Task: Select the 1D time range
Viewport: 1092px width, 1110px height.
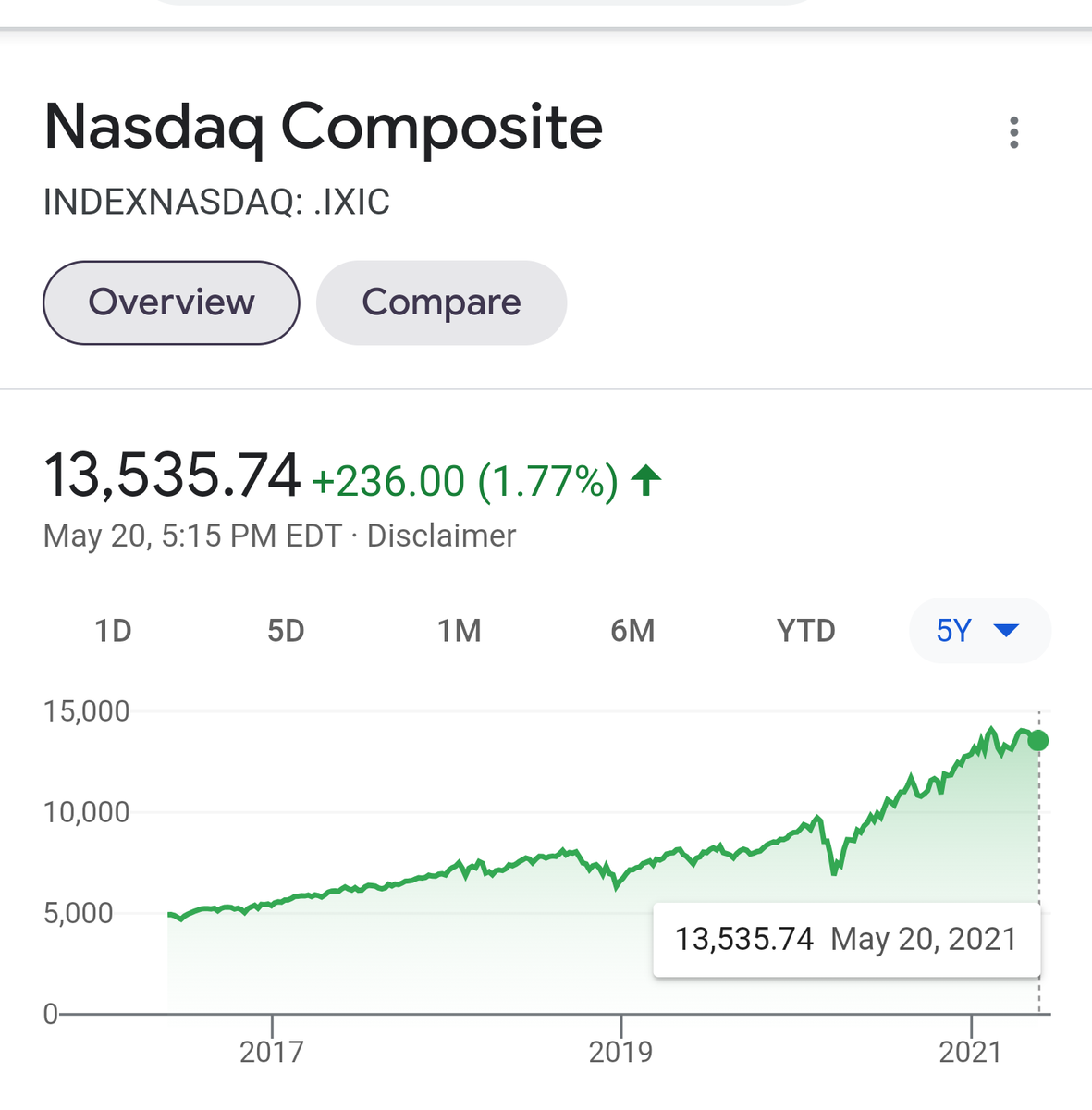Action: pyautogui.click(x=113, y=631)
